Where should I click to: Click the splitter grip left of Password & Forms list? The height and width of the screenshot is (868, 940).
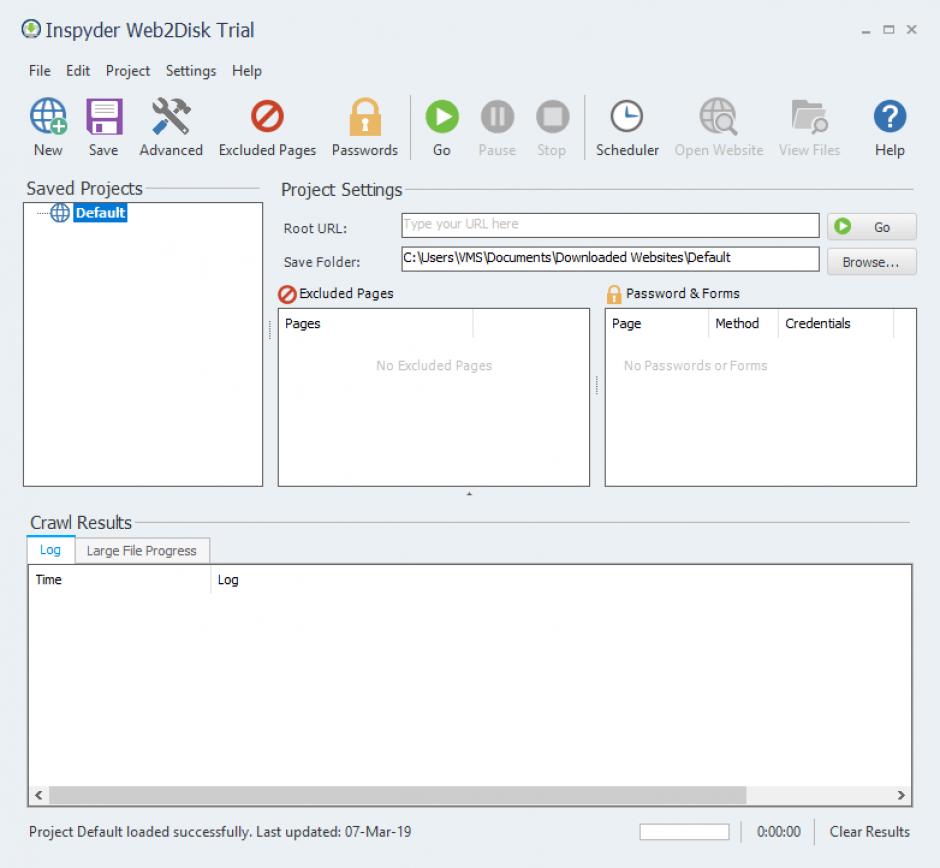click(596, 385)
